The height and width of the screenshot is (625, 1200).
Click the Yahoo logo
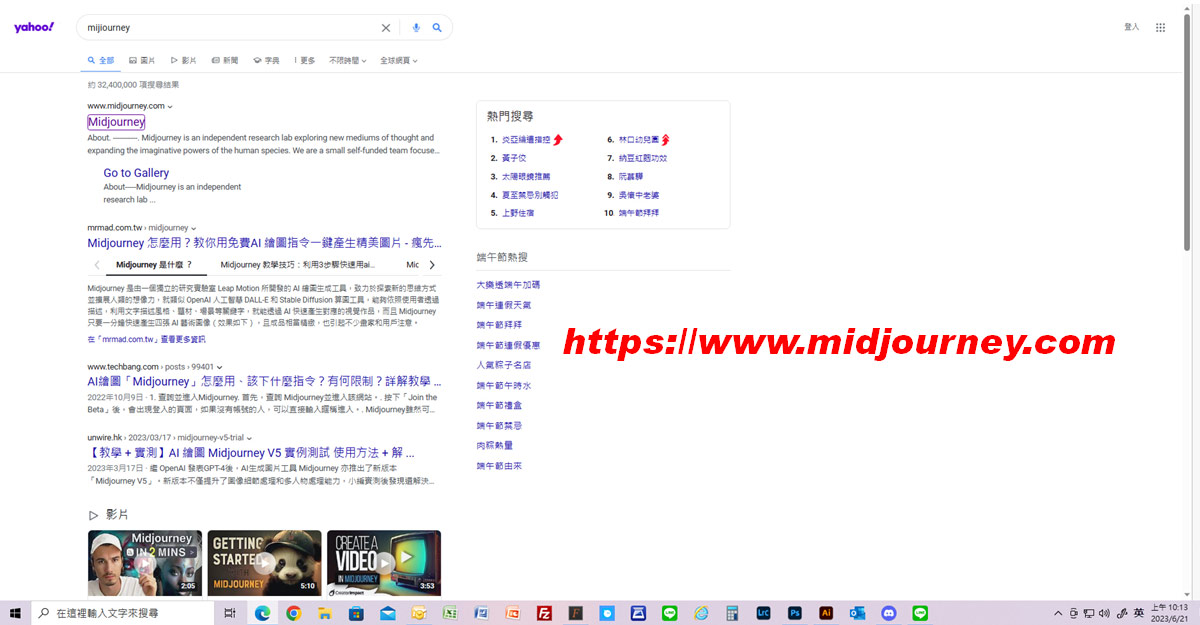click(x=34, y=27)
